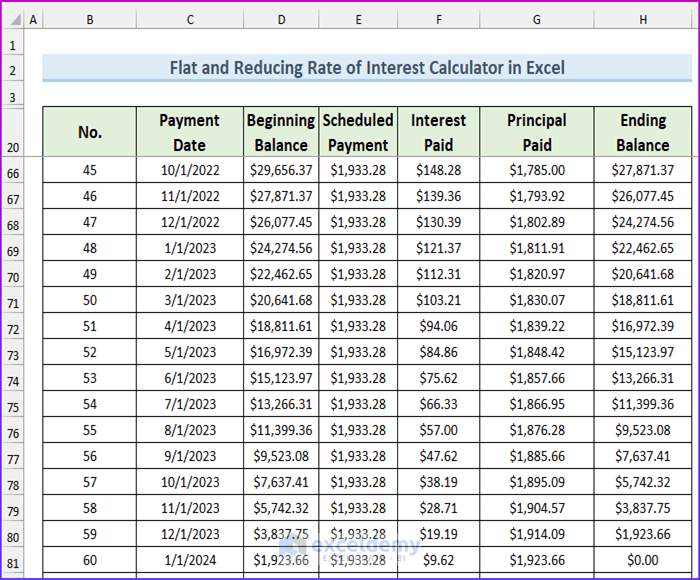
Task: Select column F header
Action: (439, 20)
